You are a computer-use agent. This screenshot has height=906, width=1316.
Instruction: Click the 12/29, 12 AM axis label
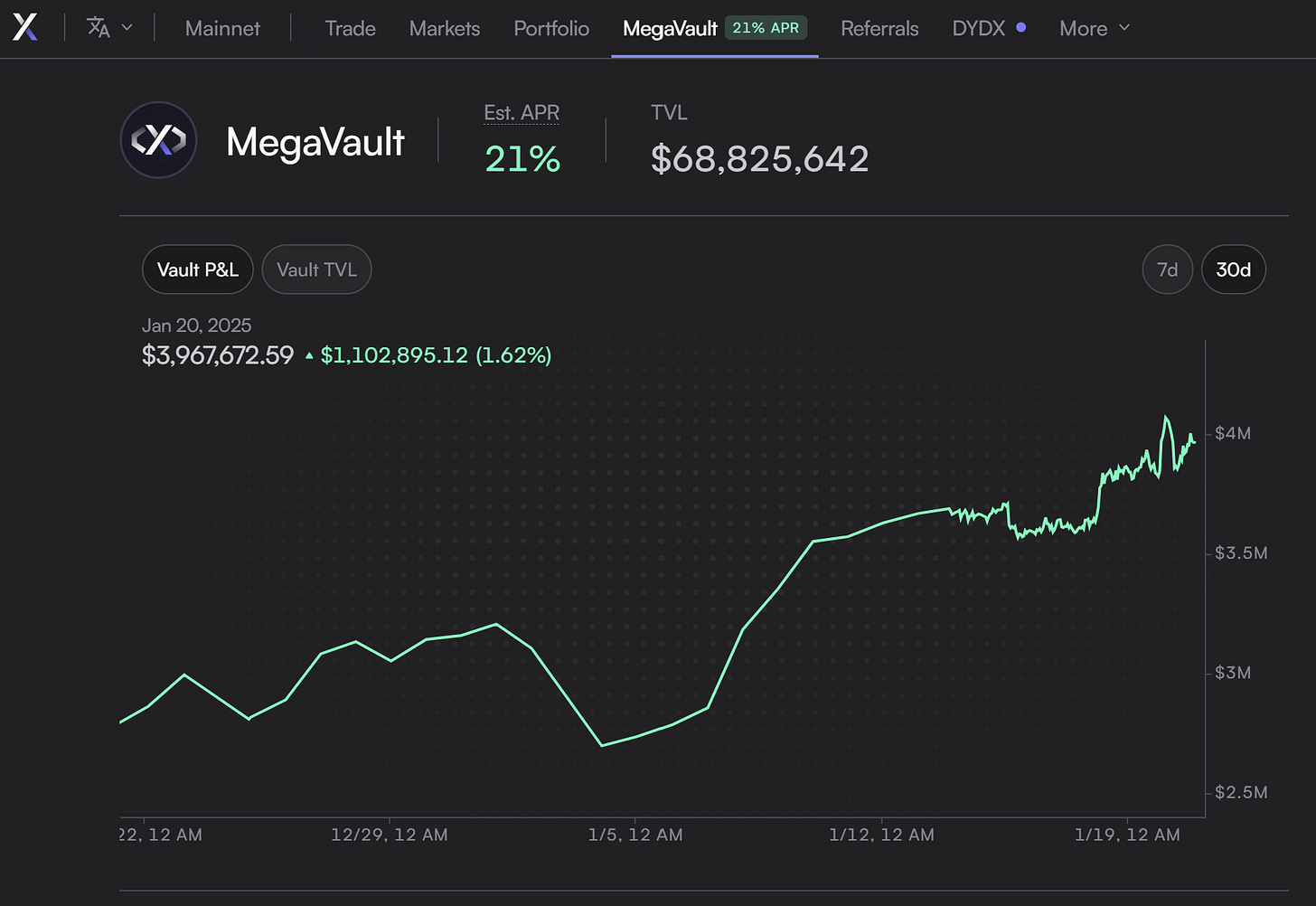[390, 835]
